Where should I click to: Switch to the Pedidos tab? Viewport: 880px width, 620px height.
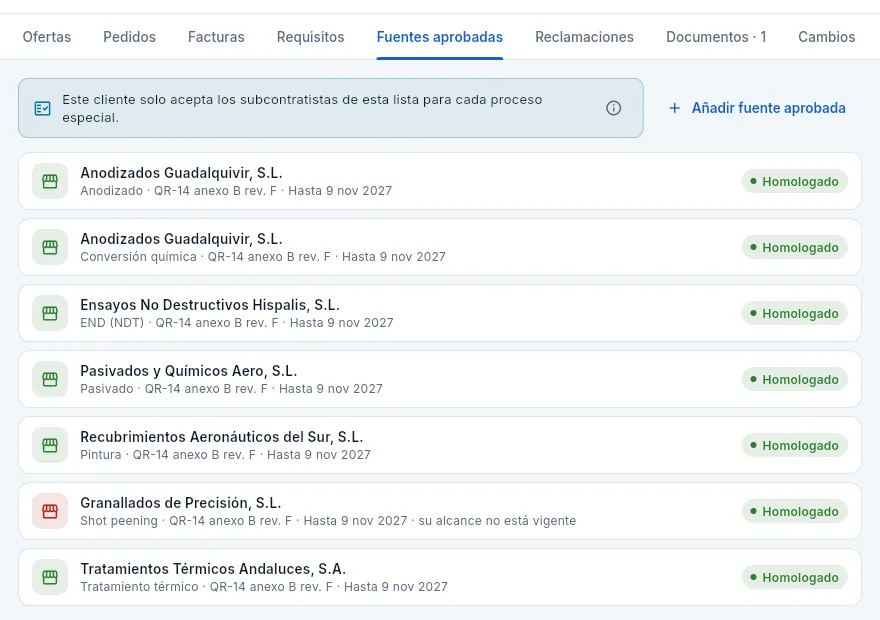[x=130, y=37]
